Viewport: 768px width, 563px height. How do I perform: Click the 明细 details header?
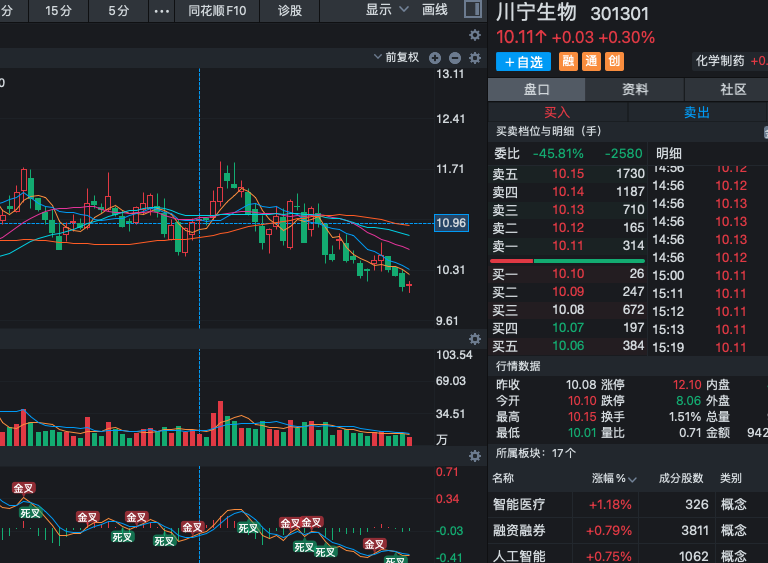click(669, 154)
